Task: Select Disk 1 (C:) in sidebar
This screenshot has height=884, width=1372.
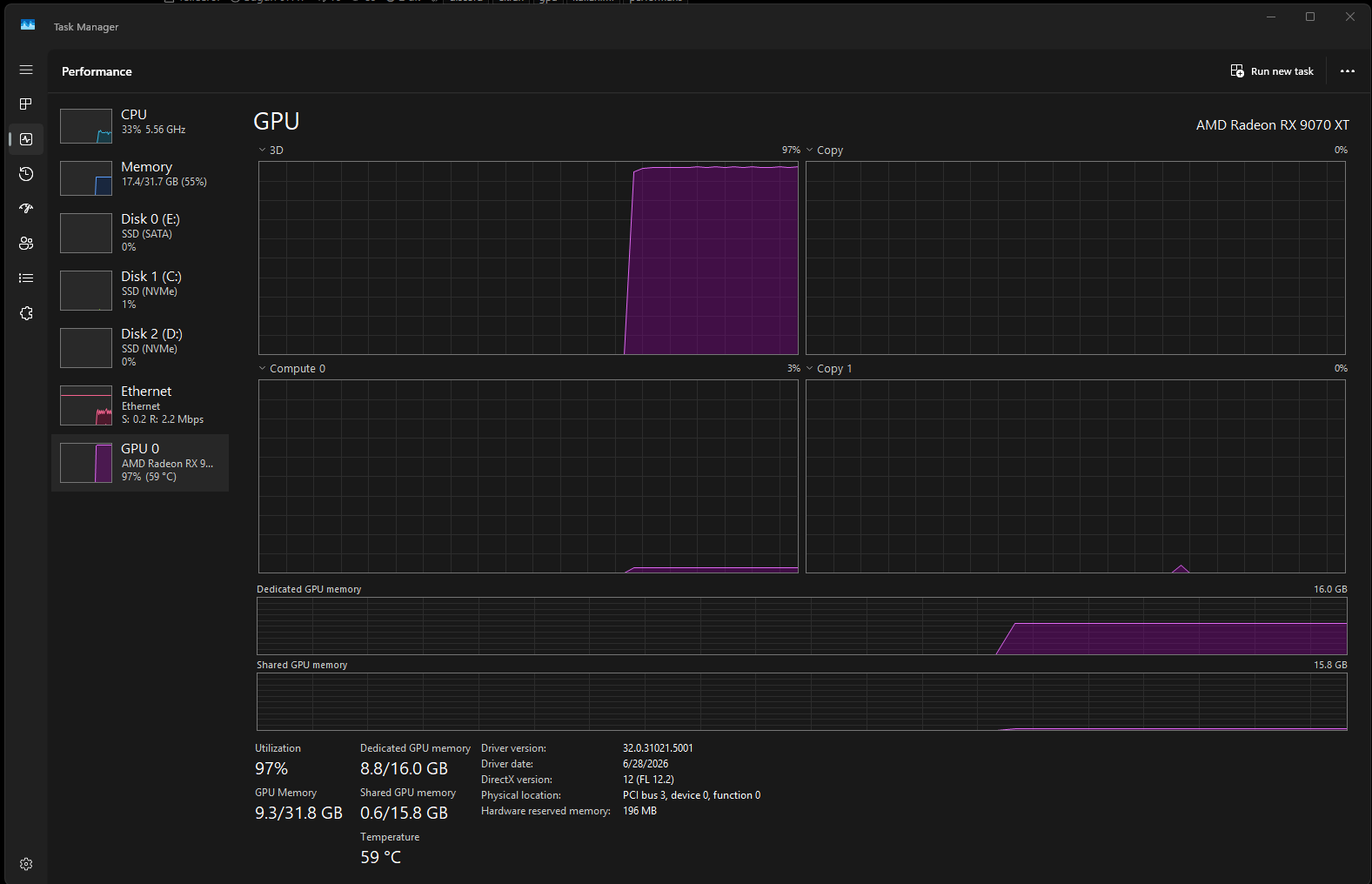Action: click(140, 291)
